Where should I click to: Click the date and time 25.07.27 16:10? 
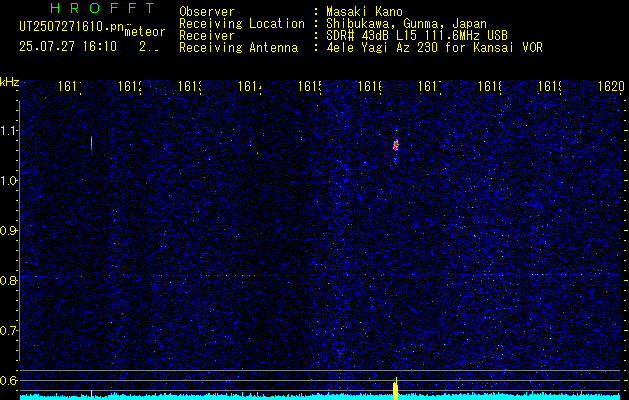pyautogui.click(x=68, y=47)
